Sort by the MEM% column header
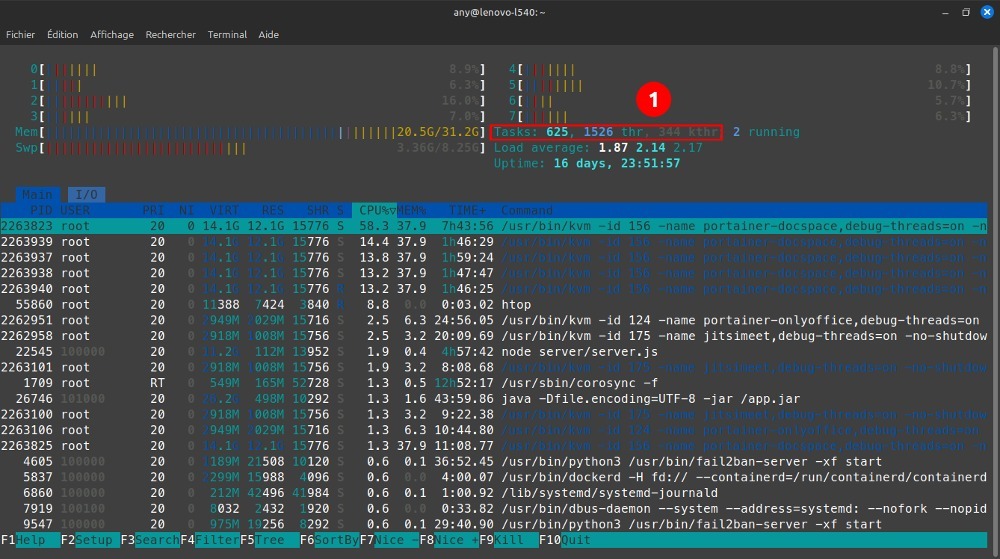Viewport: 1000px width, 559px height. coord(411,210)
